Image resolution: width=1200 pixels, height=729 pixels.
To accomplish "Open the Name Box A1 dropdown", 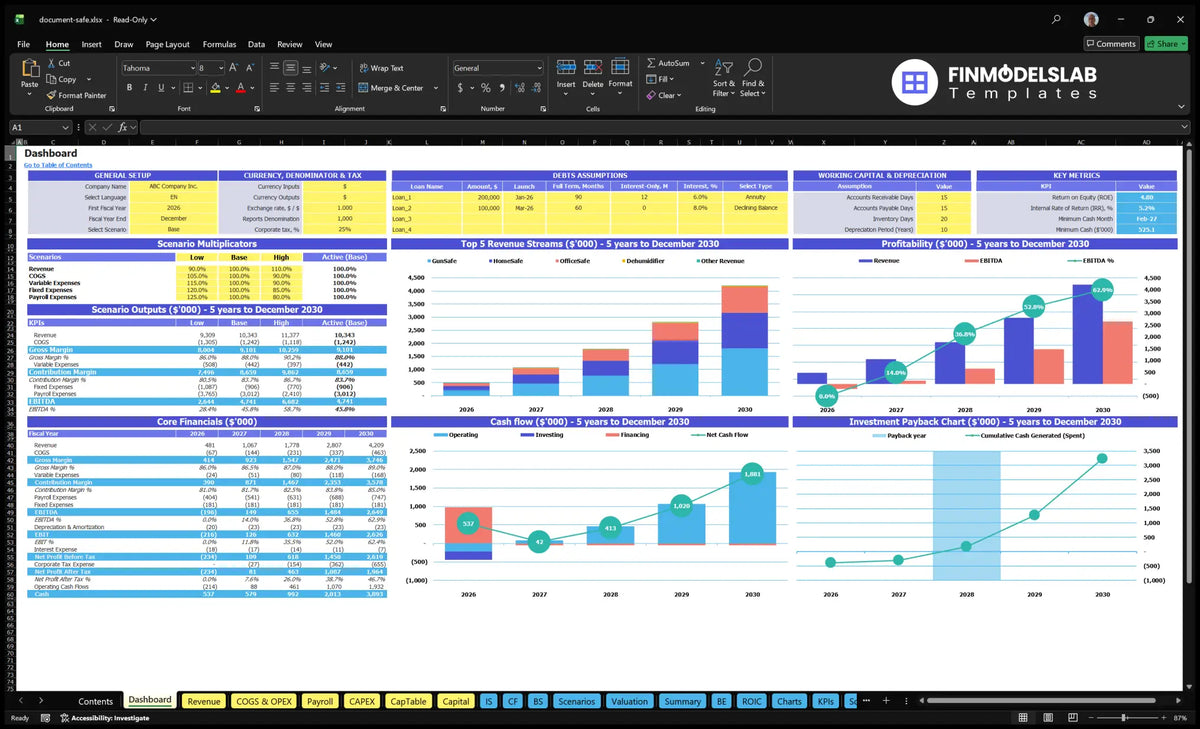I will click(66, 127).
